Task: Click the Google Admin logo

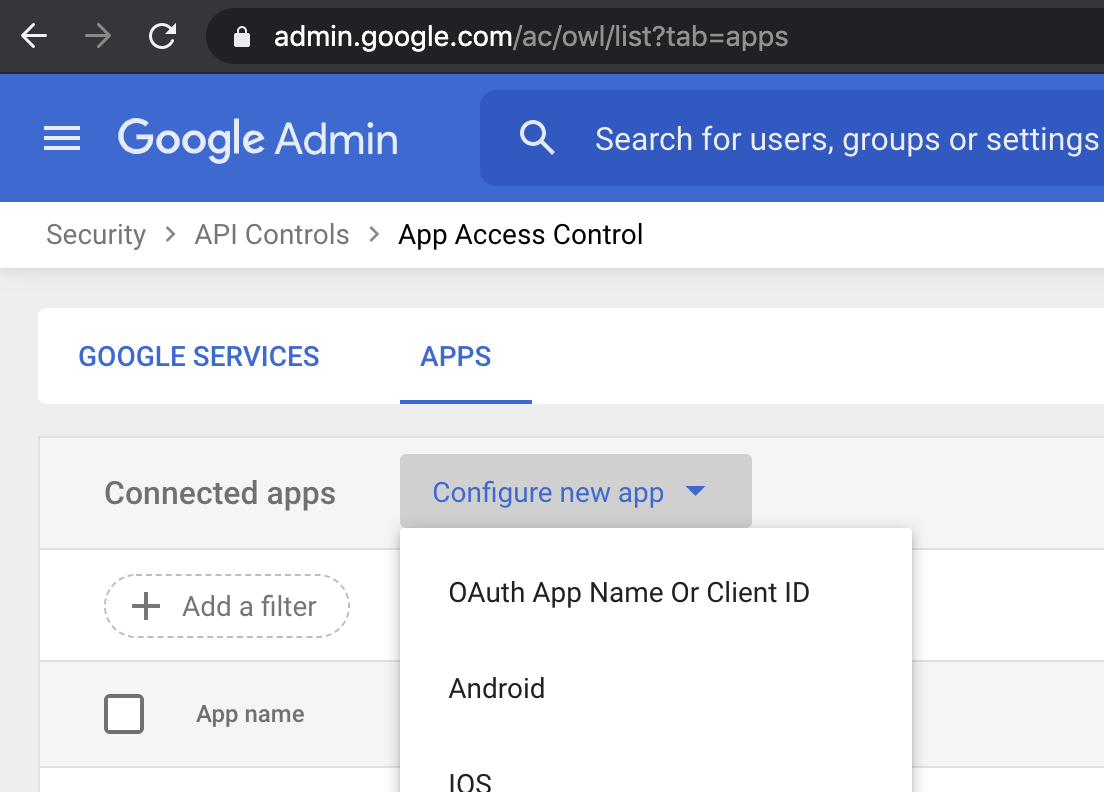Action: tap(256, 138)
